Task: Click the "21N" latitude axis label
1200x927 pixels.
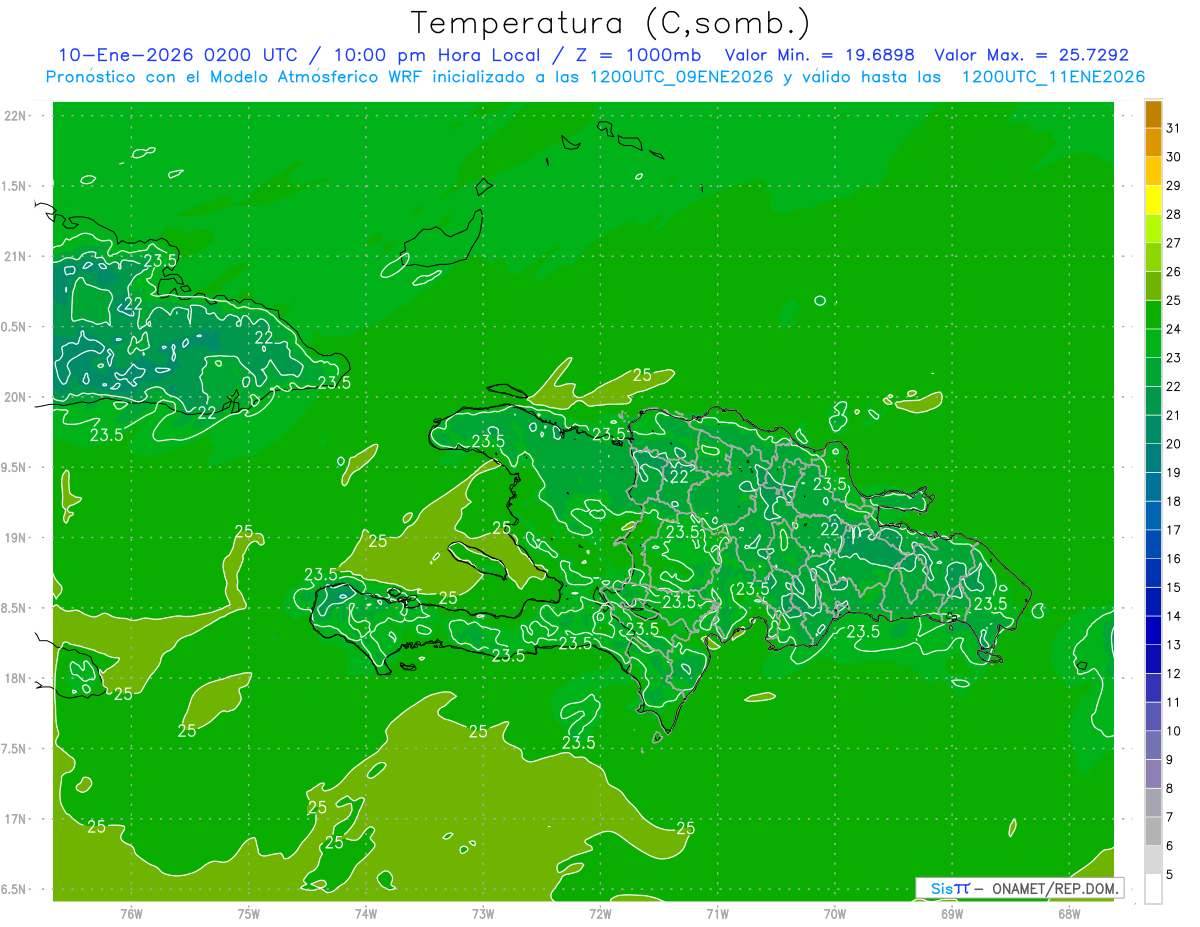Action: (16, 256)
